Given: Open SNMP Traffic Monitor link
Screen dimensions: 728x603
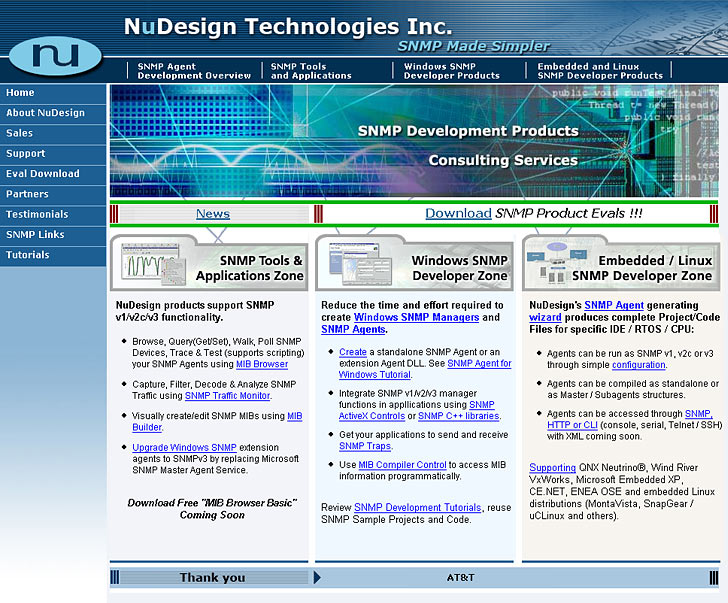Looking at the screenshot, I should [228, 396].
